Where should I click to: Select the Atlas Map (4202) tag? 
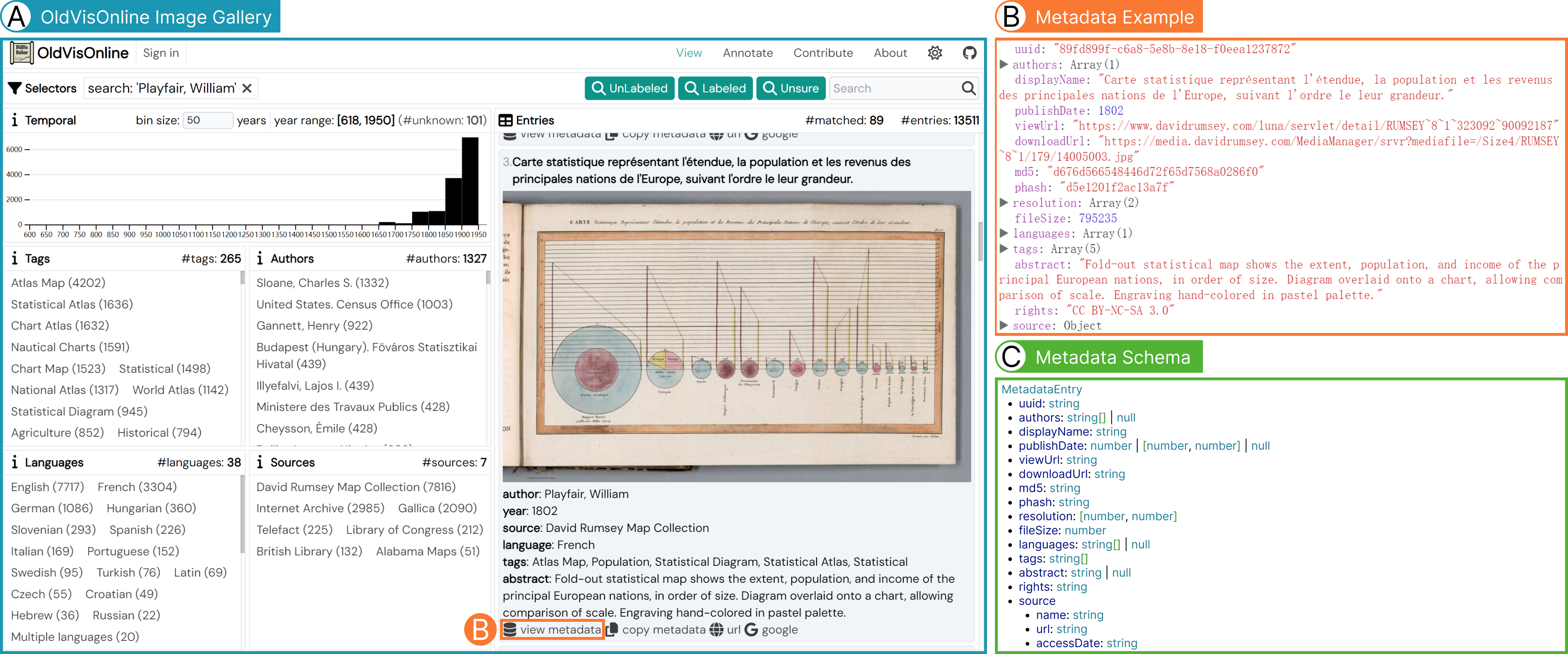[59, 282]
